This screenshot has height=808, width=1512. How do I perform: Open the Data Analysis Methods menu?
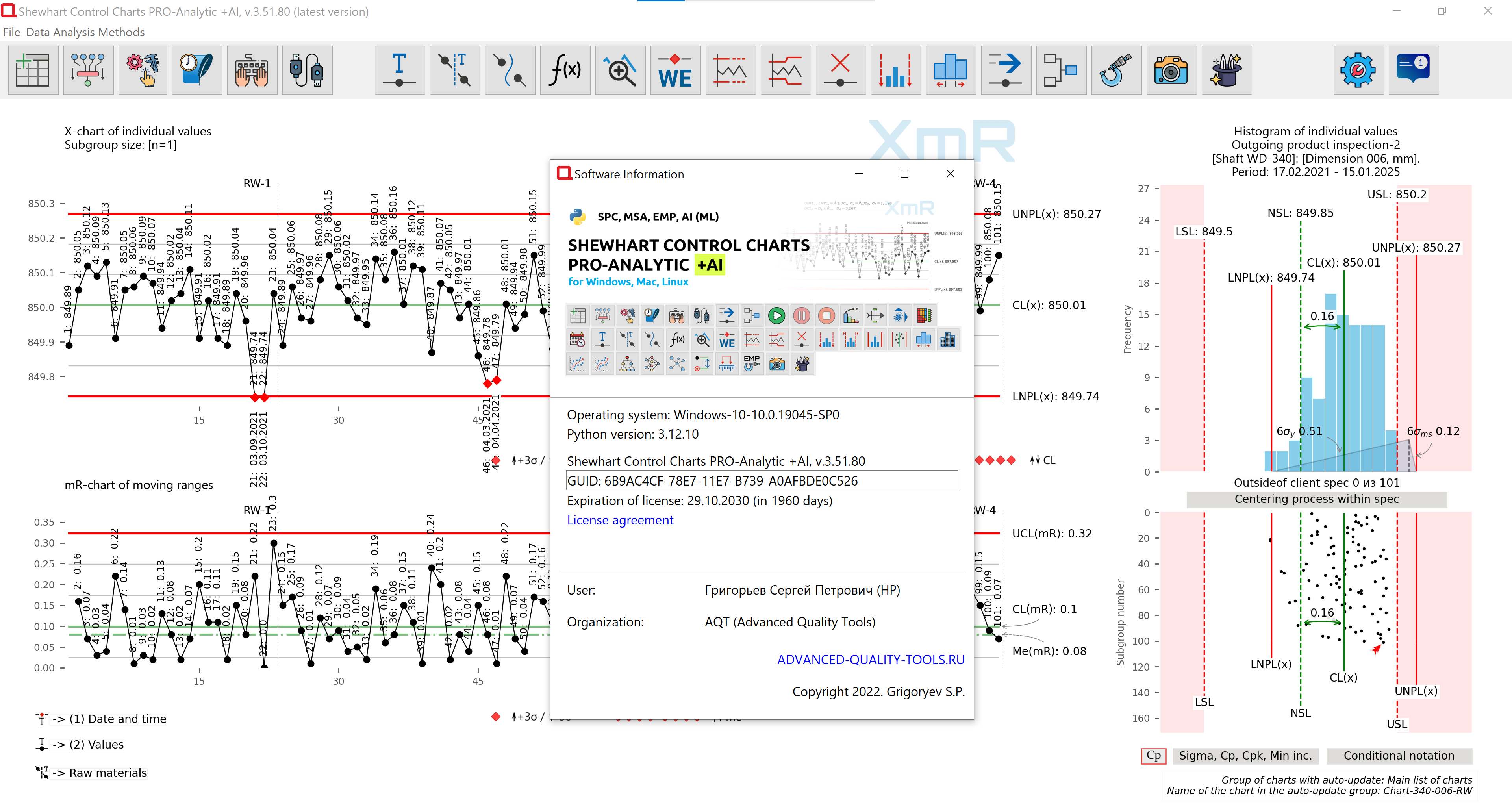(85, 32)
